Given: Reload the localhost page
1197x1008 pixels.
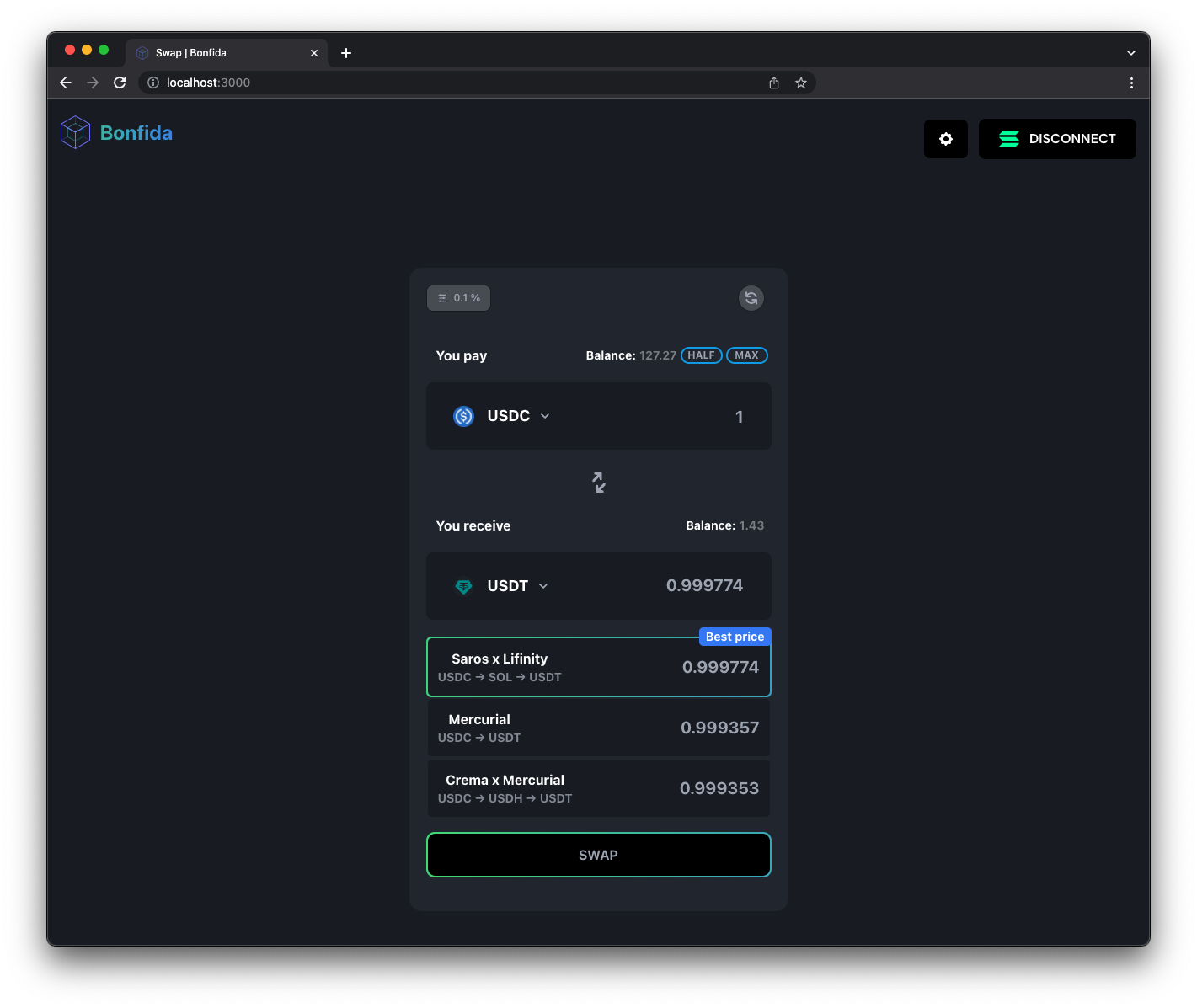Looking at the screenshot, I should 120,83.
